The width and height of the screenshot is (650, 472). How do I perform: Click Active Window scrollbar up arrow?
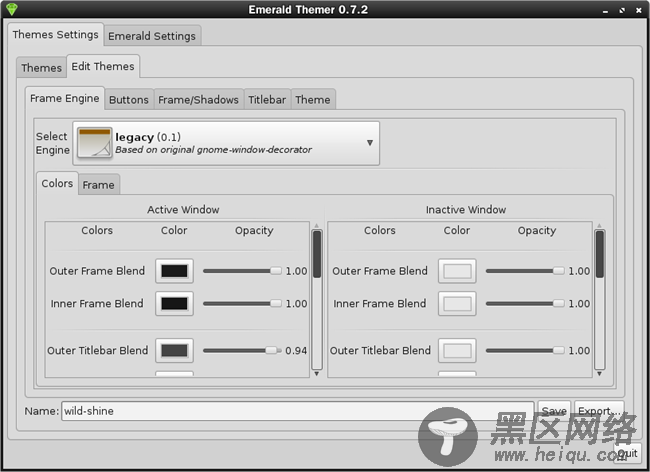coord(317,226)
